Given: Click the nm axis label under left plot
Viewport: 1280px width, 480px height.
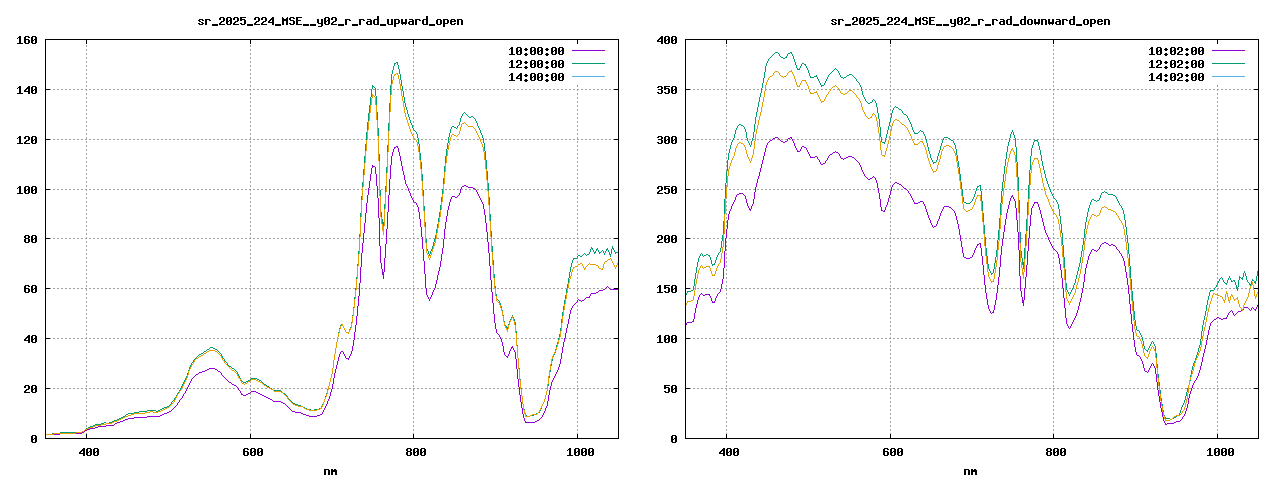Looking at the screenshot, I should [330, 471].
